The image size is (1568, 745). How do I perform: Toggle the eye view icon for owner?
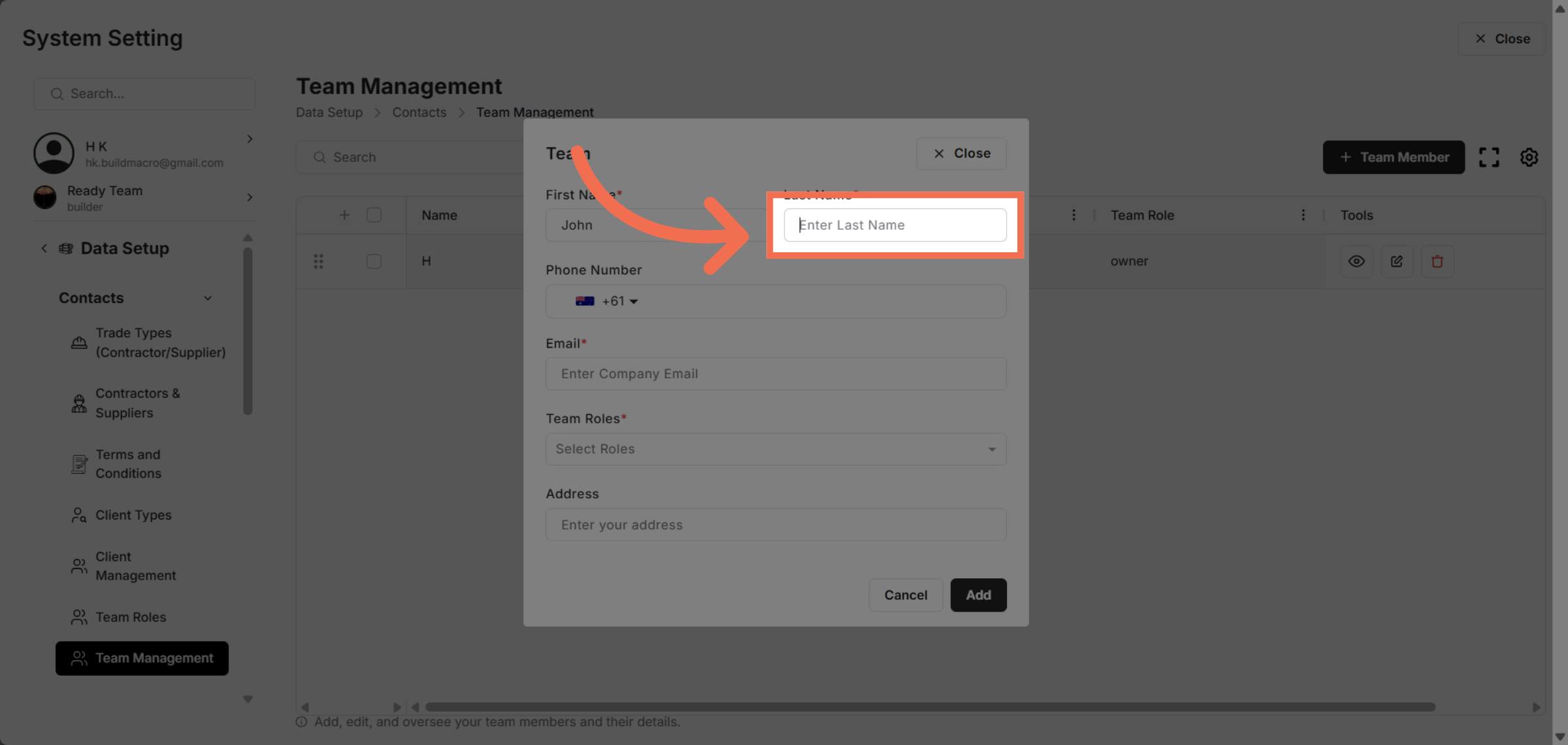click(x=1356, y=261)
